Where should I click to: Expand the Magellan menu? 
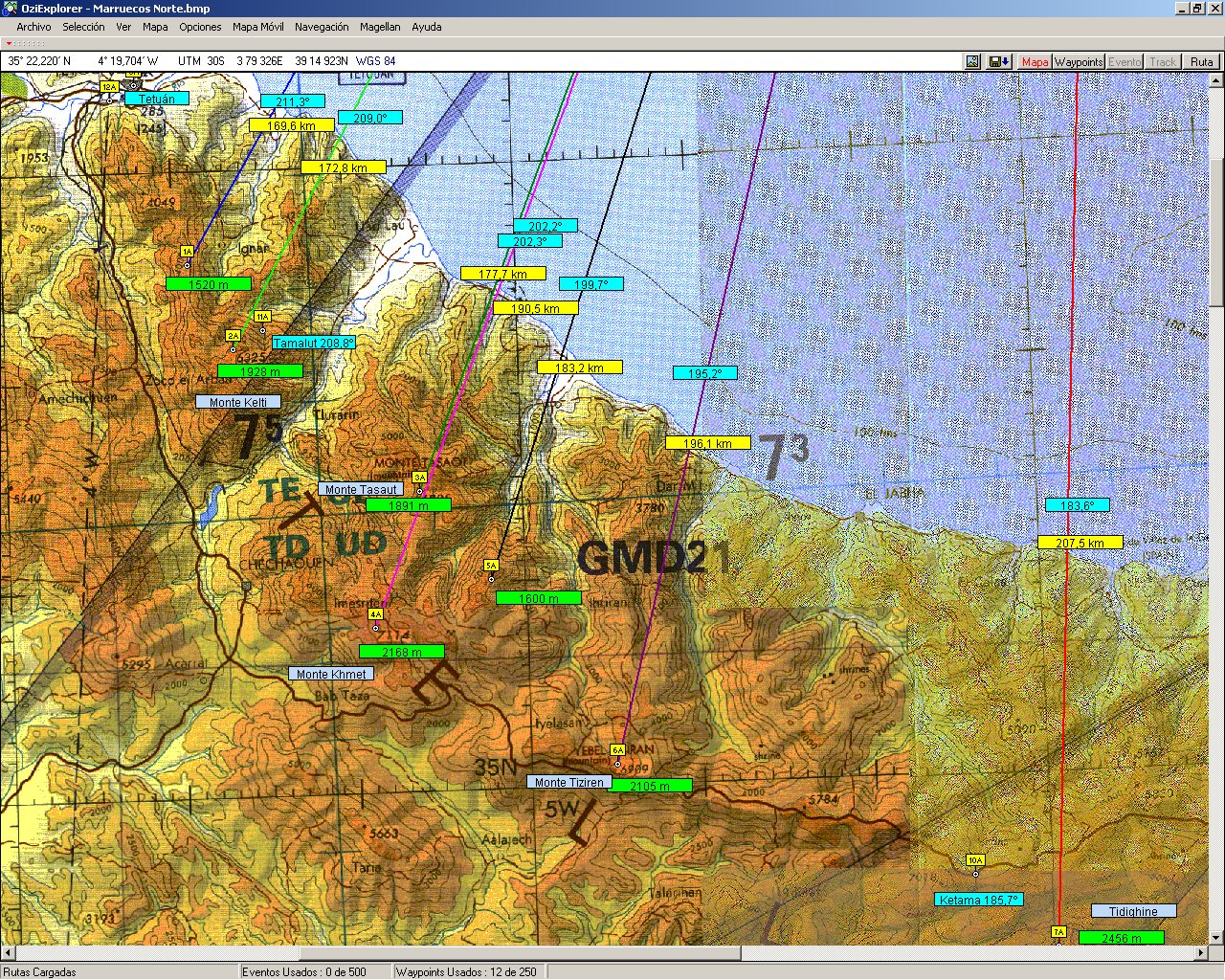pos(380,27)
